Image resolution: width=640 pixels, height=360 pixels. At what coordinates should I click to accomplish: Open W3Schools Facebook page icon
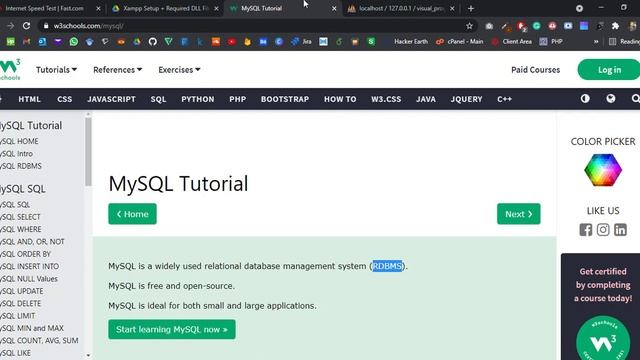(585, 230)
